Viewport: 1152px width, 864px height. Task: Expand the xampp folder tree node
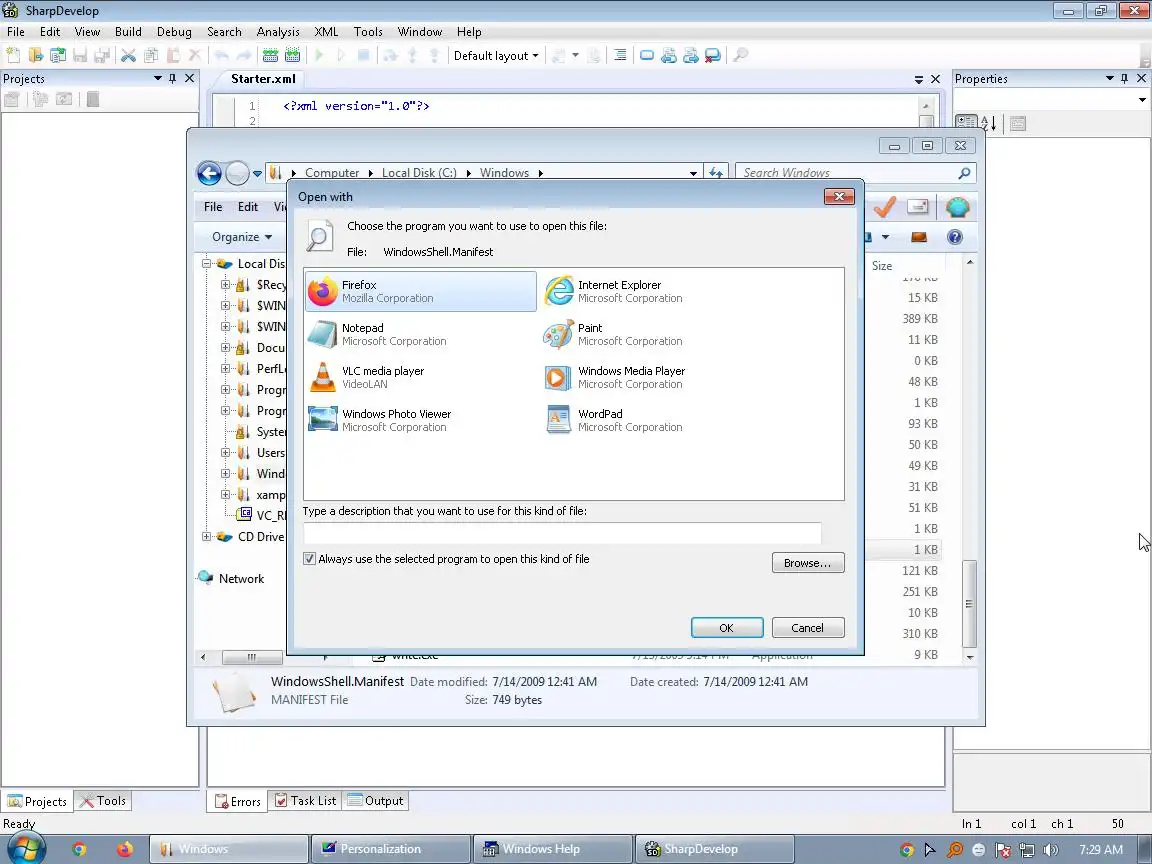[x=226, y=494]
